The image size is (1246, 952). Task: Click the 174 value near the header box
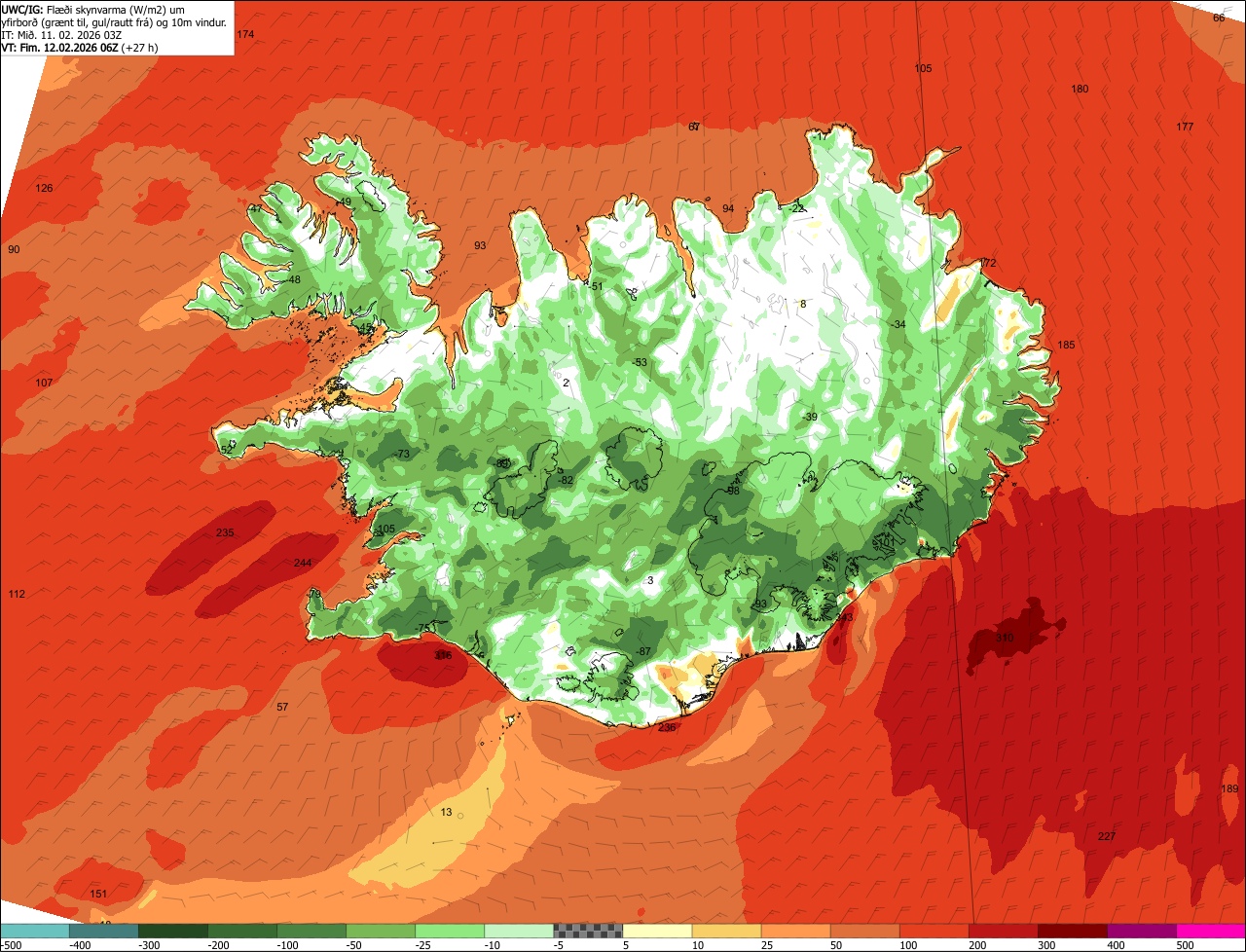coord(245,34)
